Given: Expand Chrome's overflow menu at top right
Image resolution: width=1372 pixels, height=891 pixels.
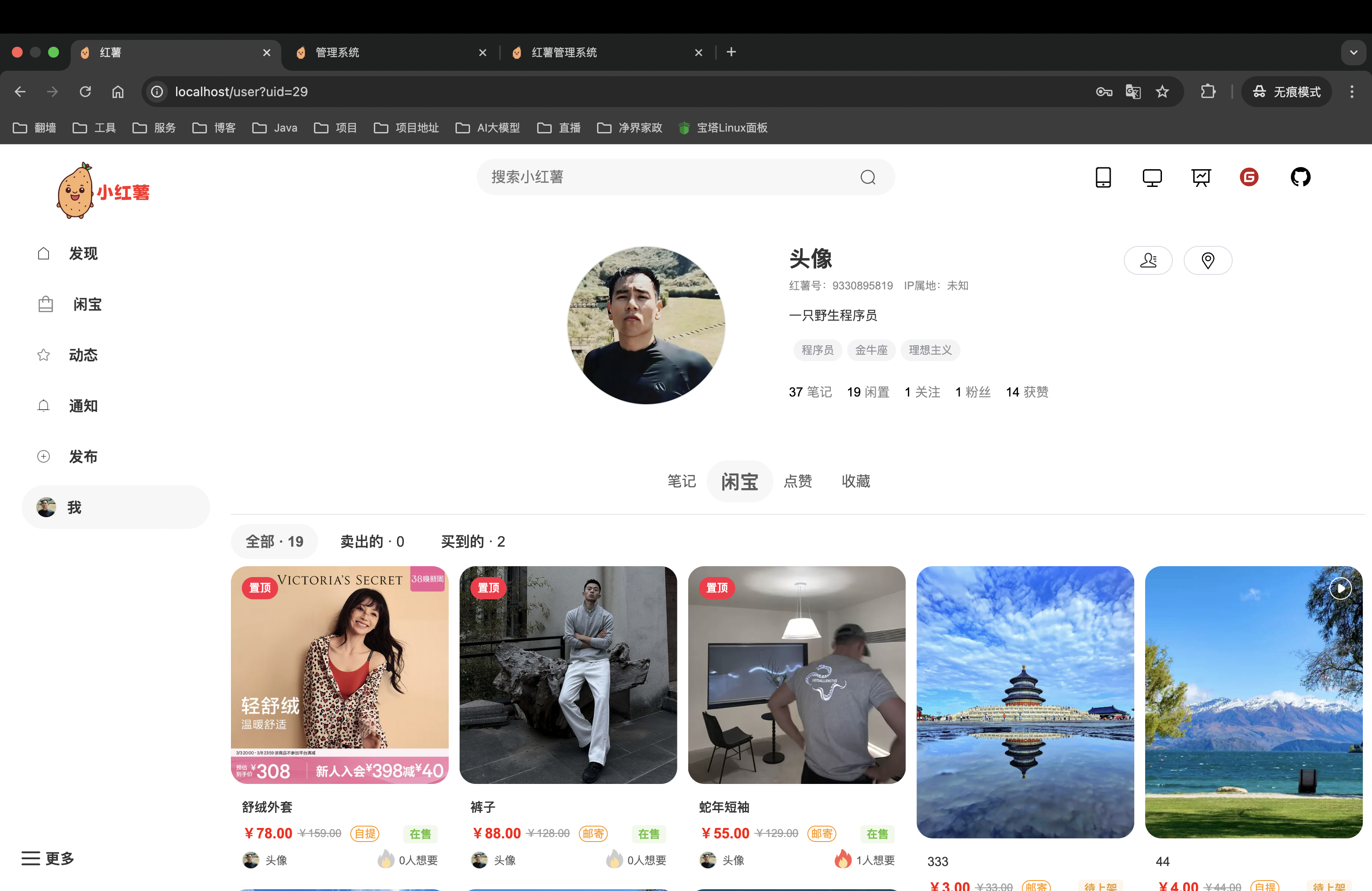Looking at the screenshot, I should coord(1352,92).
